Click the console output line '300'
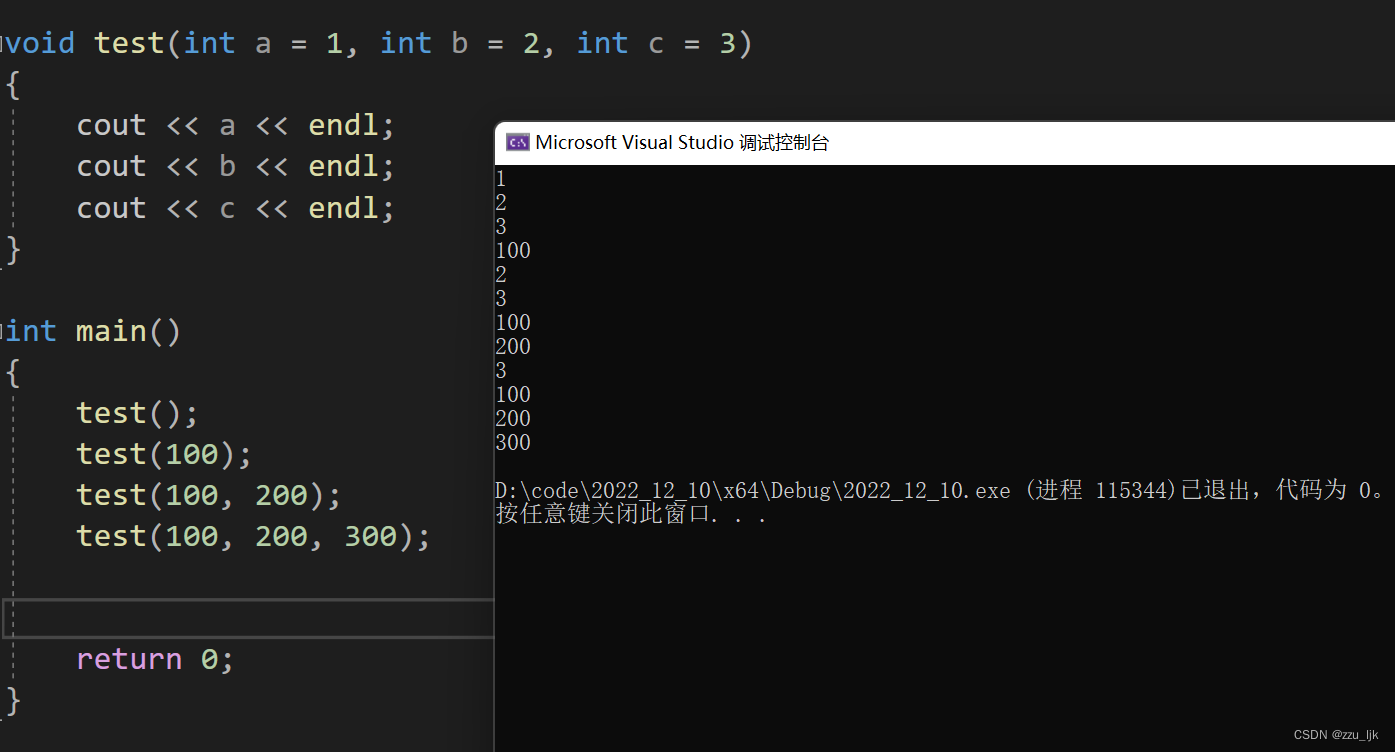This screenshot has width=1395, height=752. (x=513, y=443)
